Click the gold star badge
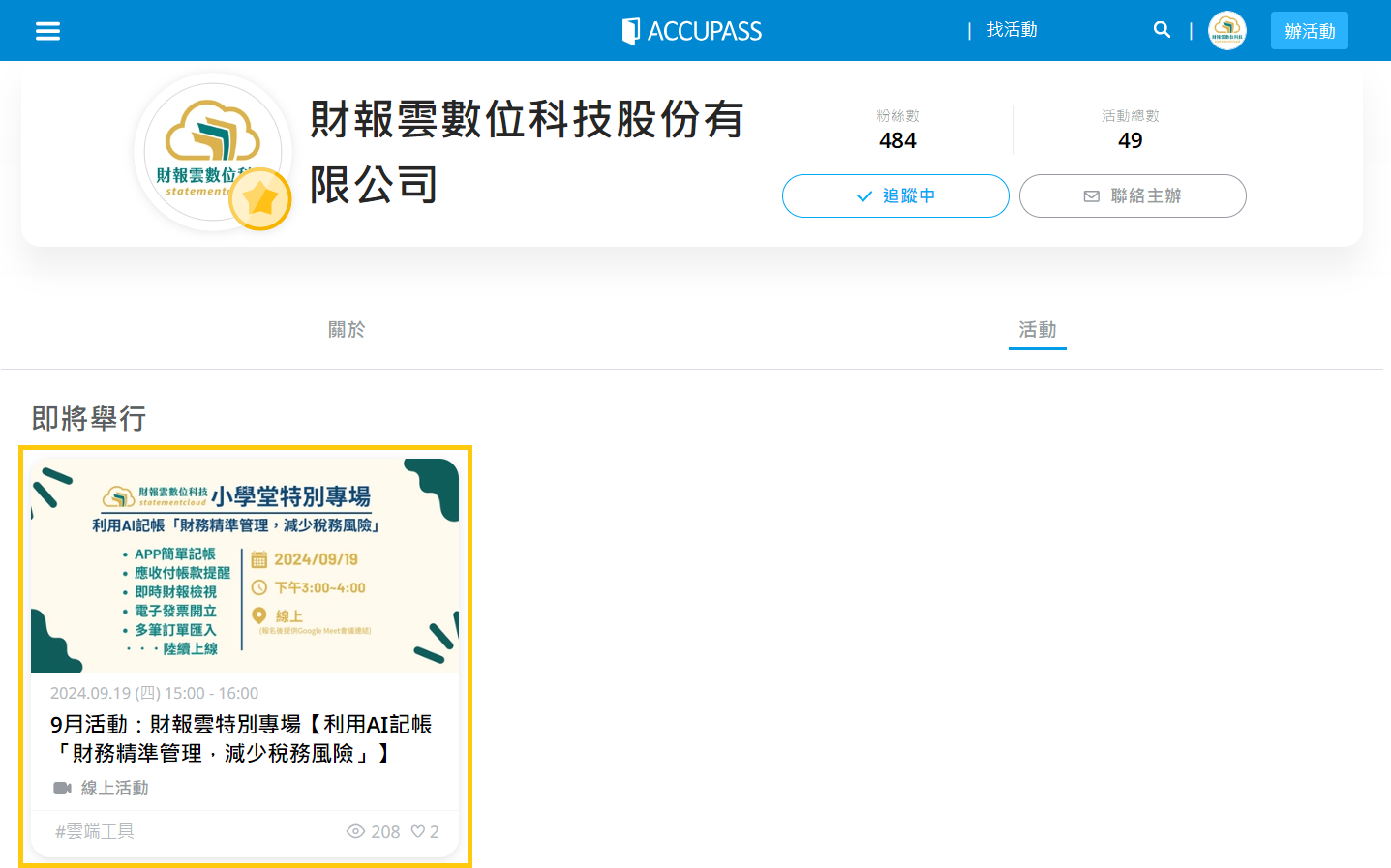1391x868 pixels. click(x=260, y=199)
